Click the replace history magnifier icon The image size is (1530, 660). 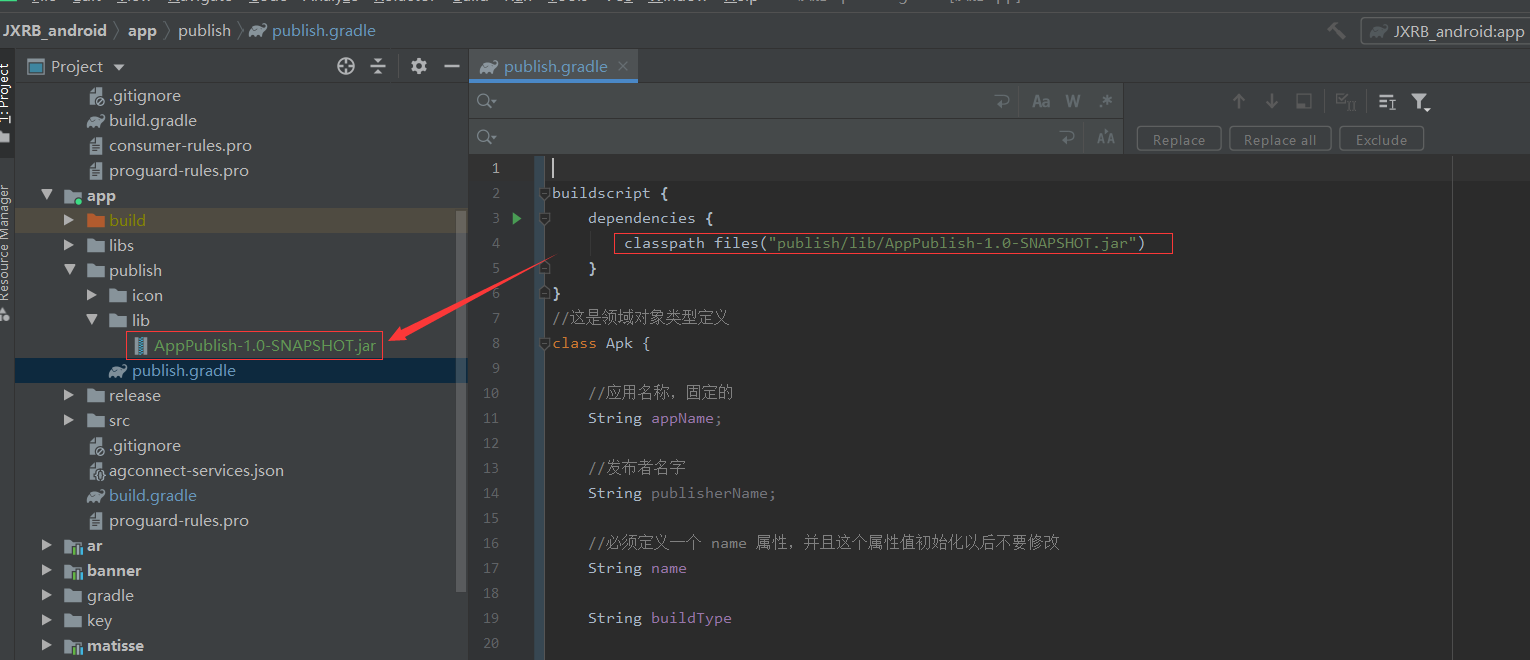pos(487,137)
